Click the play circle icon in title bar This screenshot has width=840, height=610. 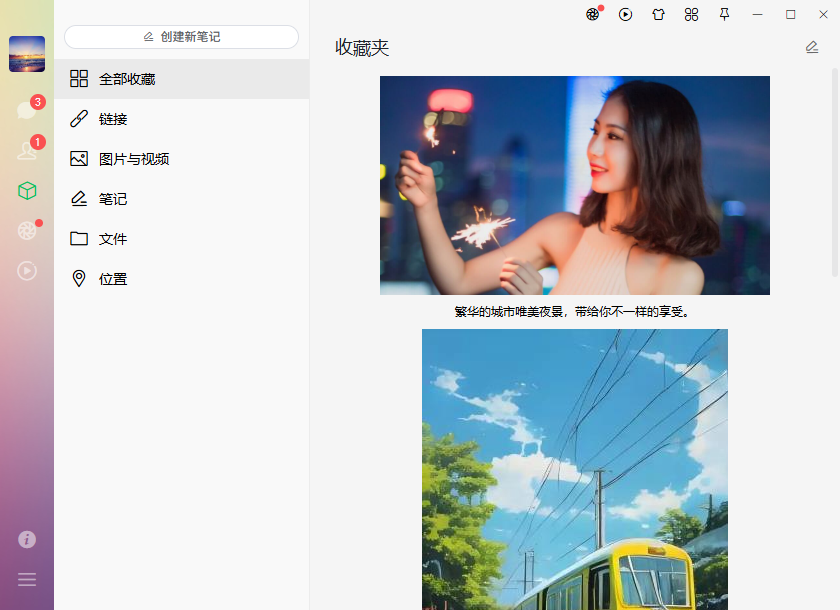coord(625,14)
